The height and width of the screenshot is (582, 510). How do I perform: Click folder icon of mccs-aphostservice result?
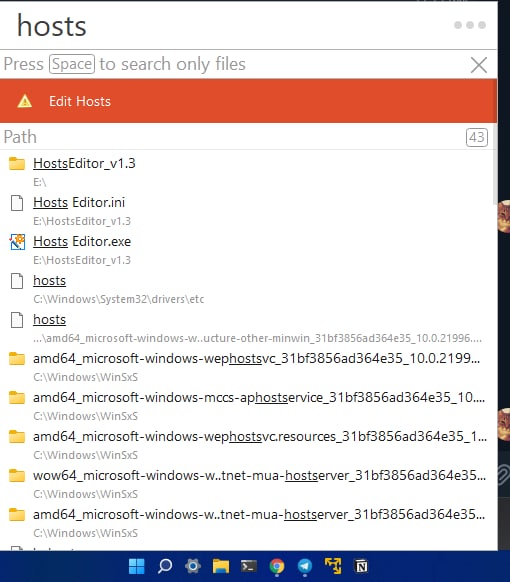17,398
